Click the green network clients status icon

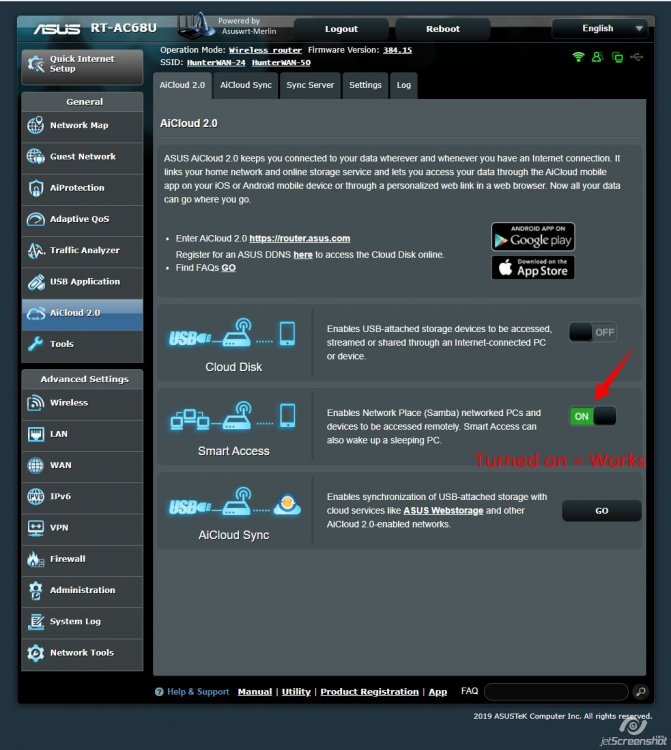pos(617,57)
